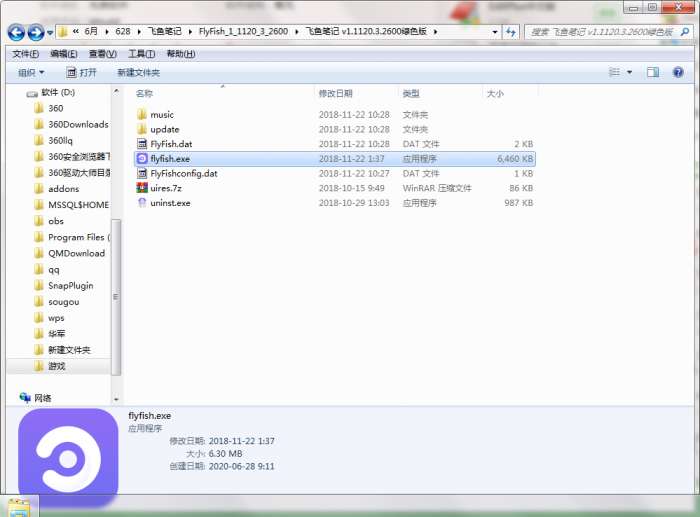Open help with the question mark icon
700x517 pixels.
tap(678, 72)
